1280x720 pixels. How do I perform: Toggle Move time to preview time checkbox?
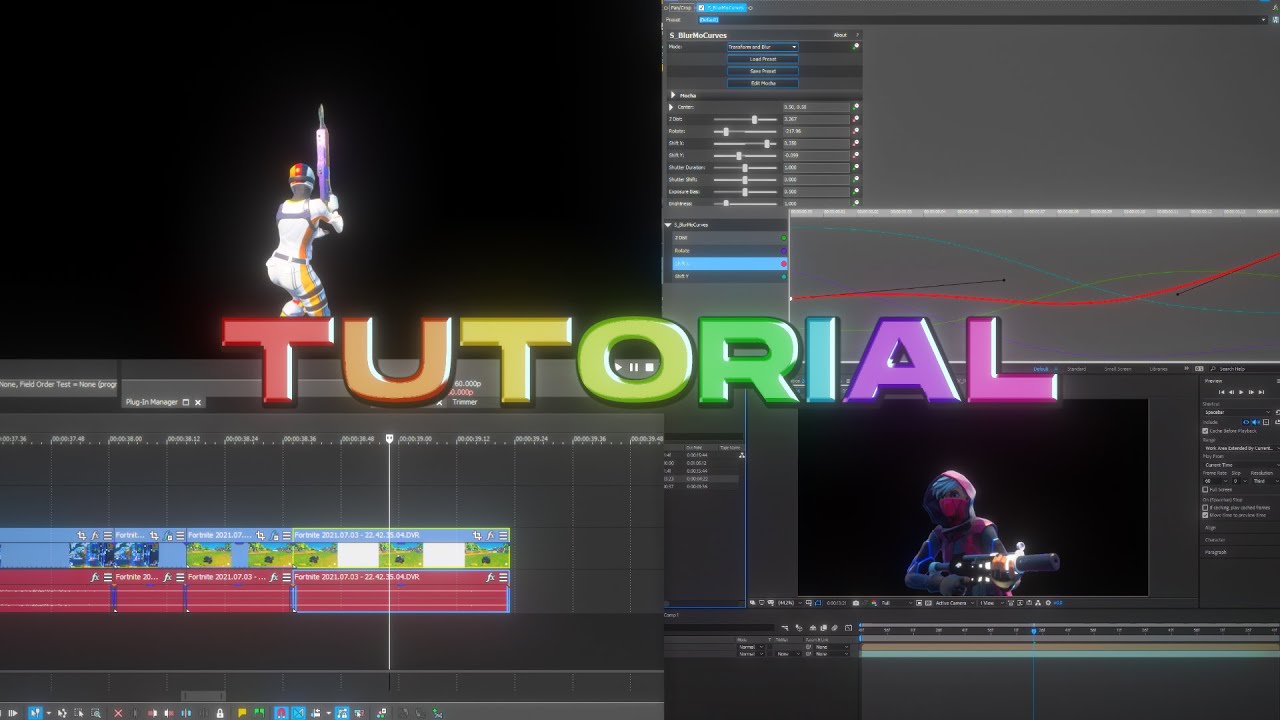coord(1205,515)
